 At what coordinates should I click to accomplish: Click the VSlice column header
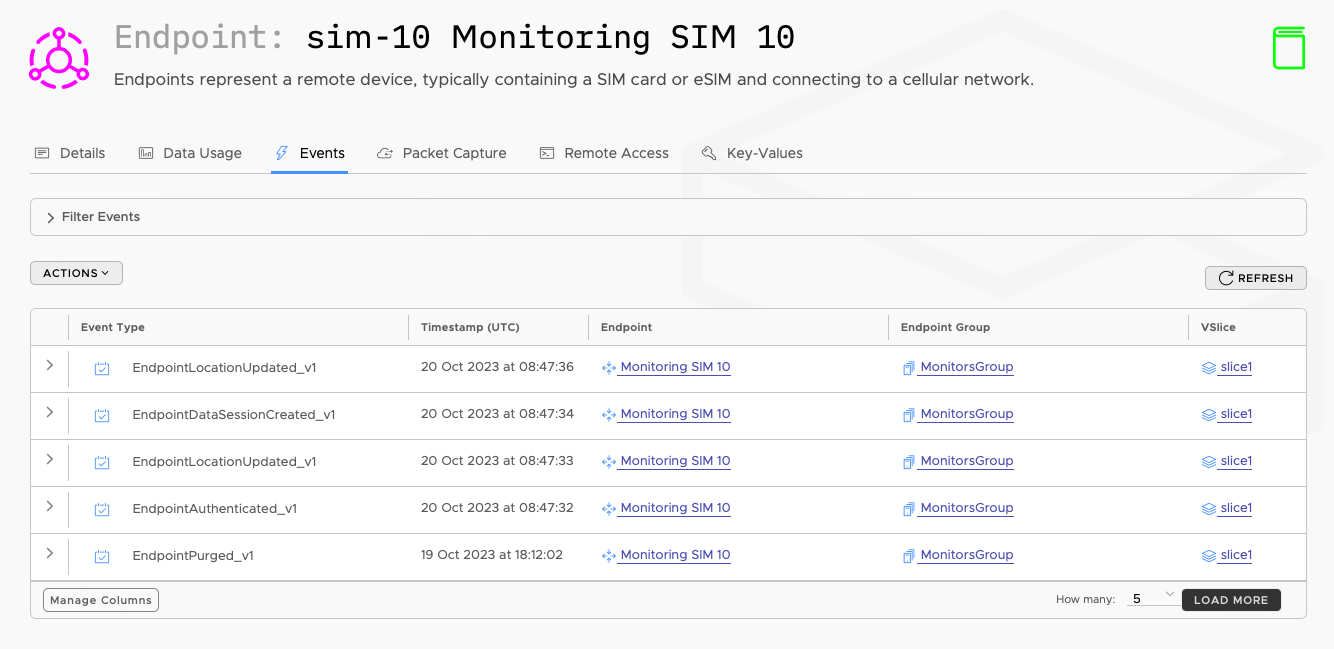click(x=1218, y=327)
